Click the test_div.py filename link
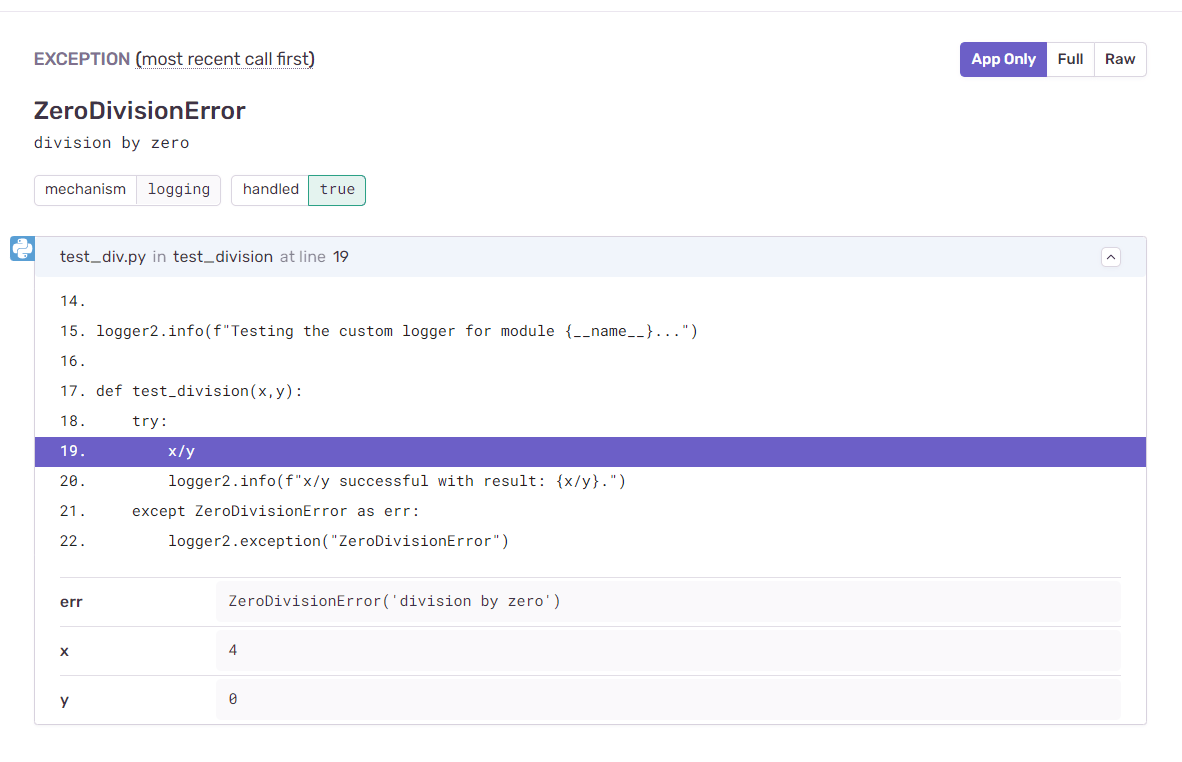This screenshot has width=1182, height=762. (x=102, y=256)
